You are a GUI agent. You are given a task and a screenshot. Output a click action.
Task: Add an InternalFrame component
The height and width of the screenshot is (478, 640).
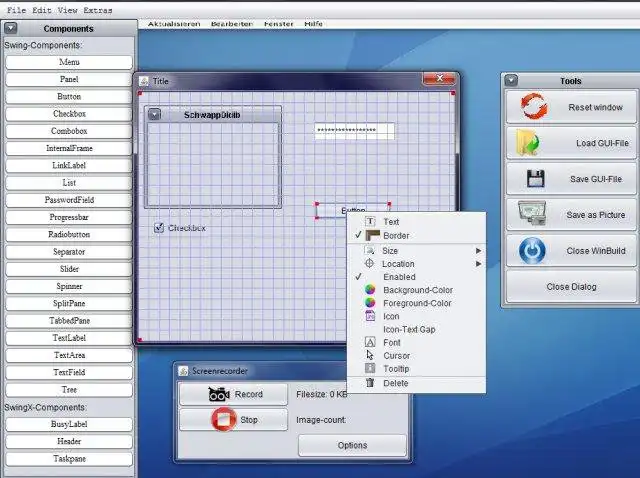pyautogui.click(x=69, y=148)
